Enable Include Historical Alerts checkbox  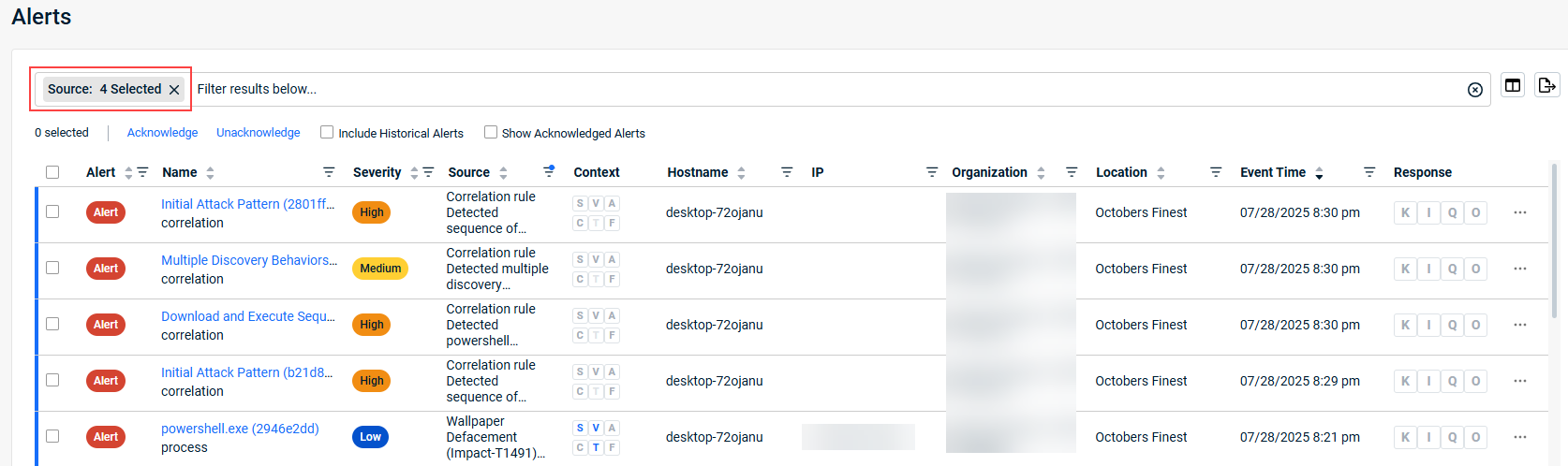(x=327, y=133)
